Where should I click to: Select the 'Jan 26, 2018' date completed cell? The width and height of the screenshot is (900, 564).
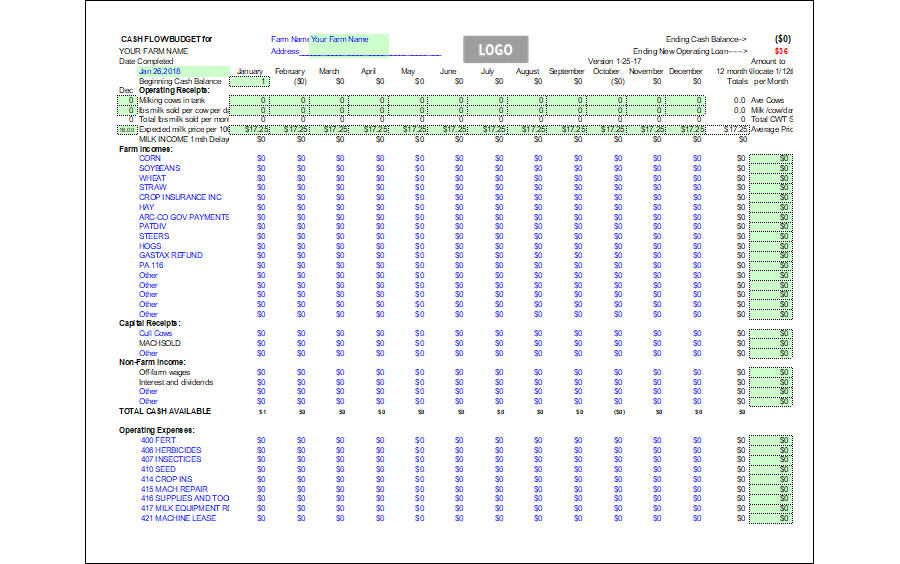tap(184, 71)
